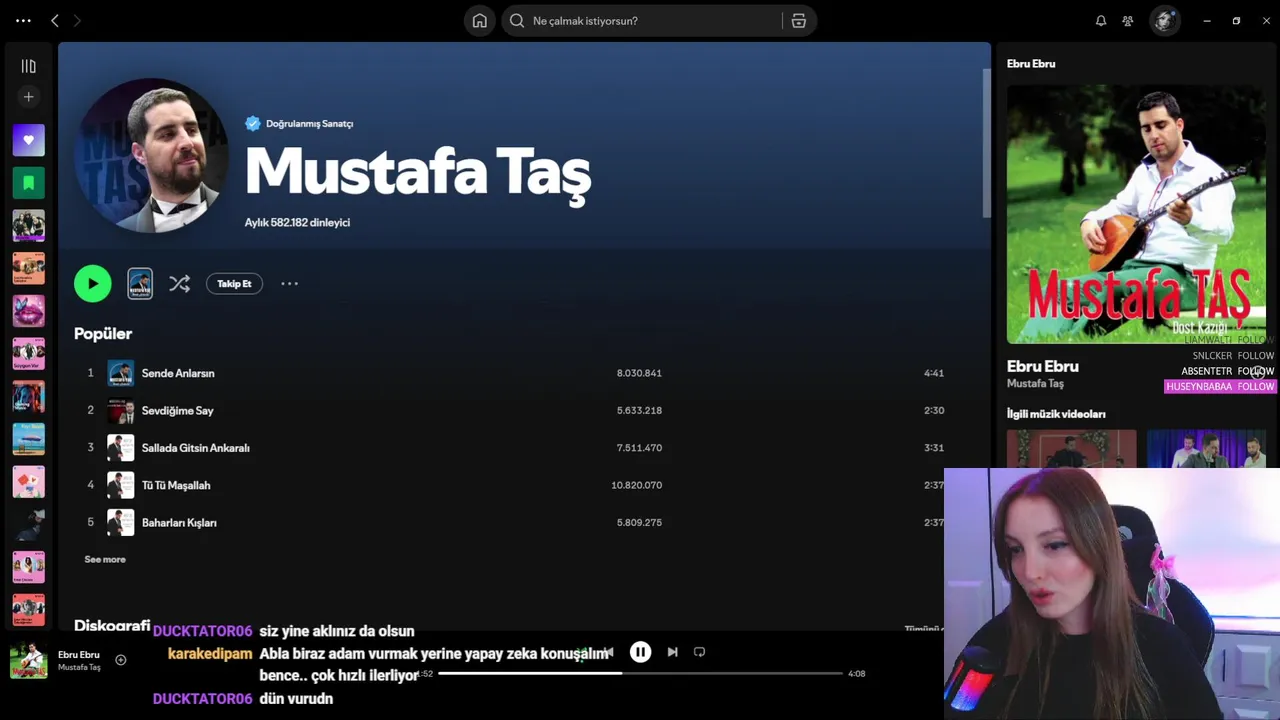The width and height of the screenshot is (1280, 720).
Task: Click the blue verified artist badge
Action: tap(253, 123)
